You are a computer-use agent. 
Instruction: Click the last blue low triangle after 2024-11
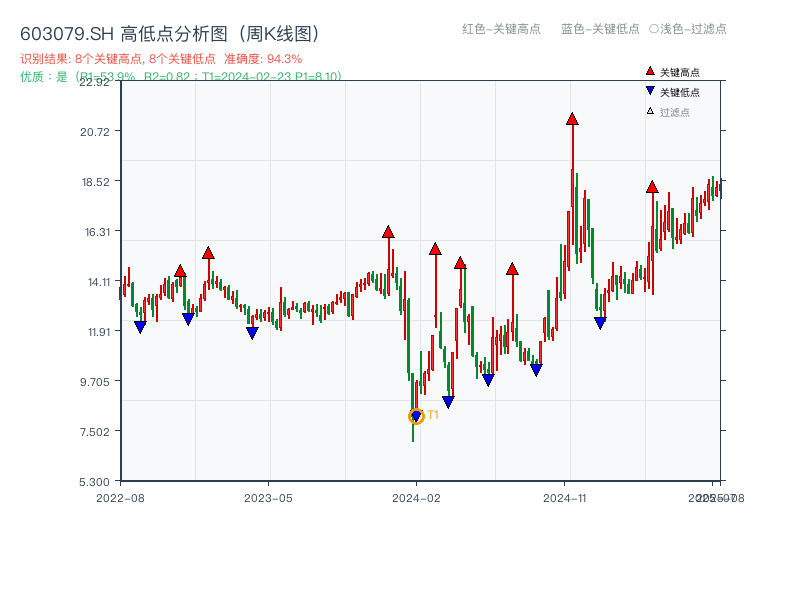pos(600,323)
